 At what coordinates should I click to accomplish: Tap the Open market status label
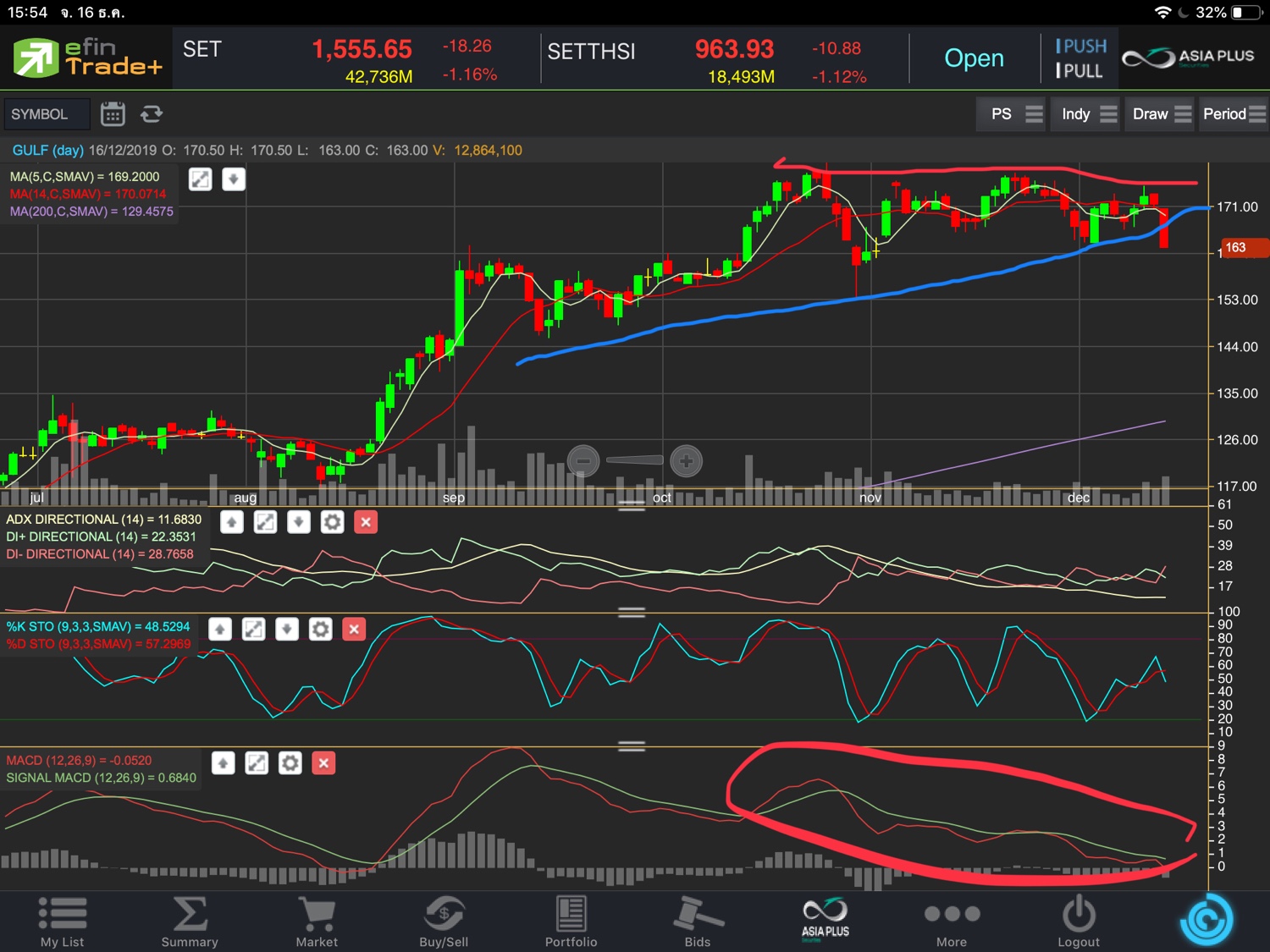pyautogui.click(x=975, y=58)
